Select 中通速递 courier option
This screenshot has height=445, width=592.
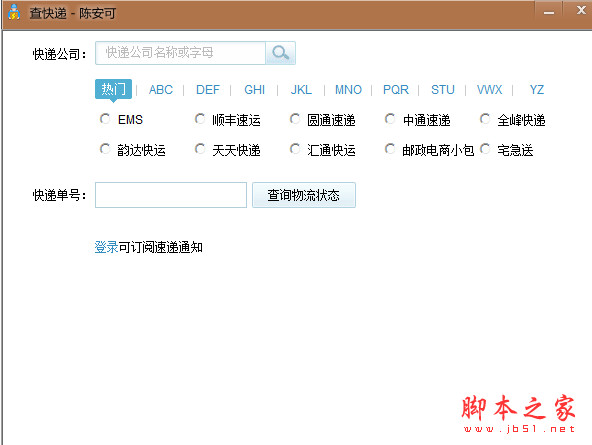390,119
